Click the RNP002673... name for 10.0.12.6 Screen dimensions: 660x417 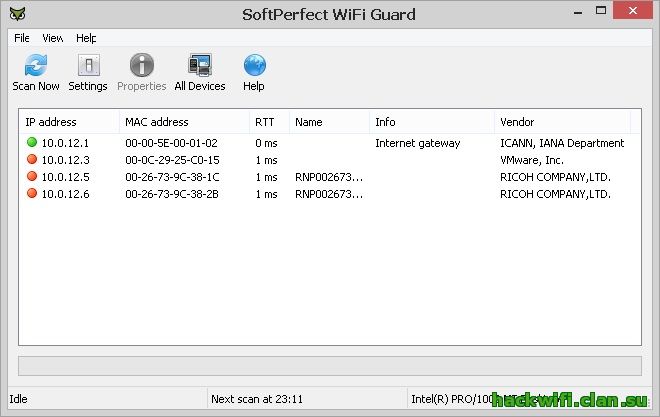329,194
